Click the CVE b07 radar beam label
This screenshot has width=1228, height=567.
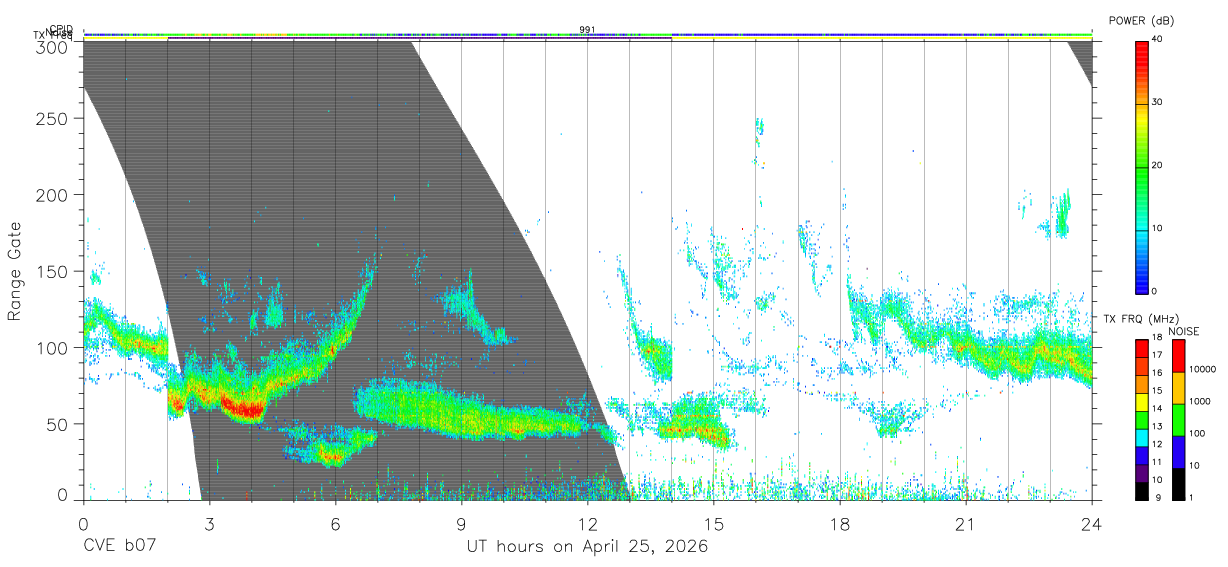tap(119, 546)
